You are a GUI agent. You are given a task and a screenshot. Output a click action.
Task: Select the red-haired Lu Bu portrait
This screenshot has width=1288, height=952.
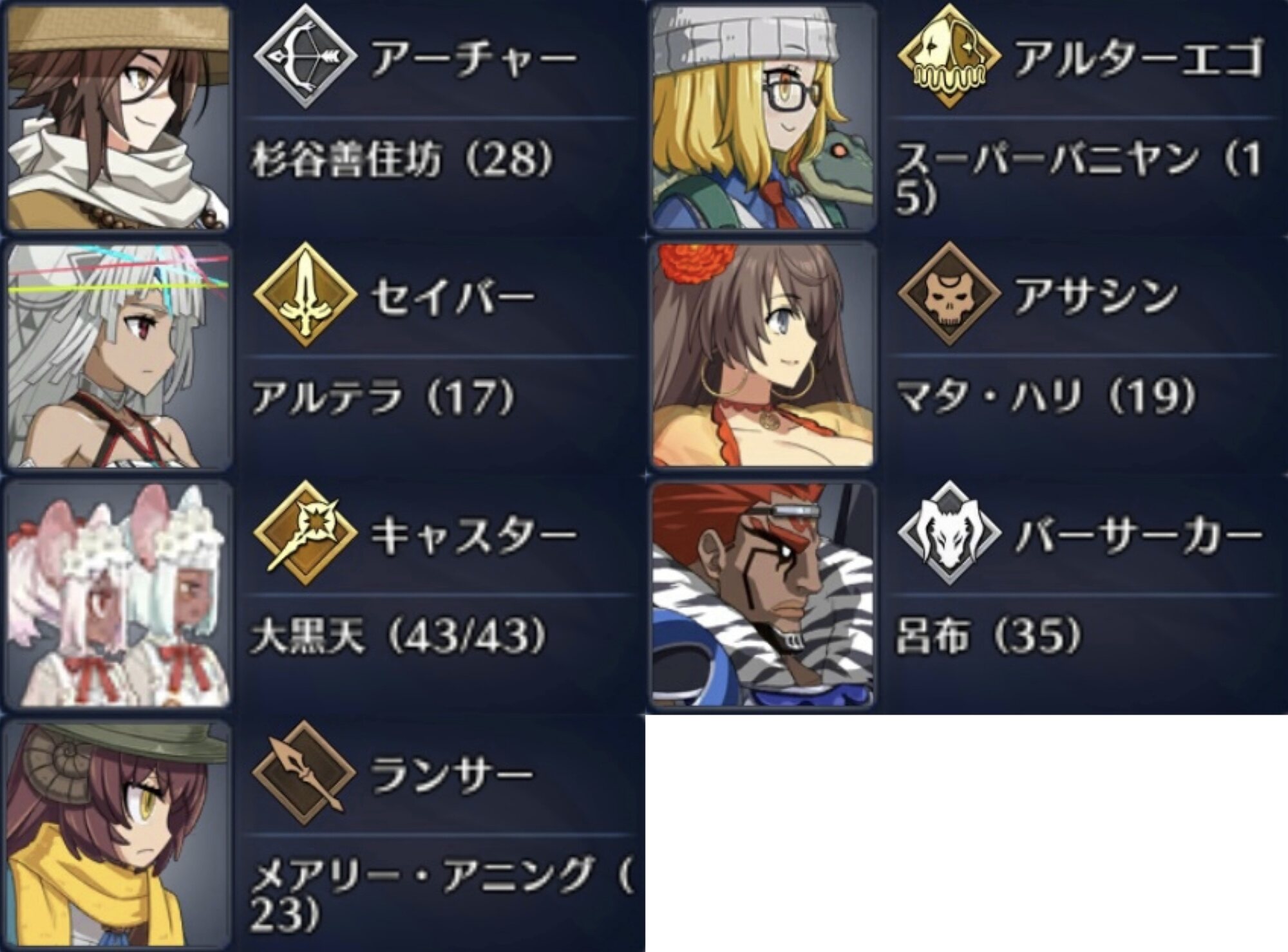(763, 594)
